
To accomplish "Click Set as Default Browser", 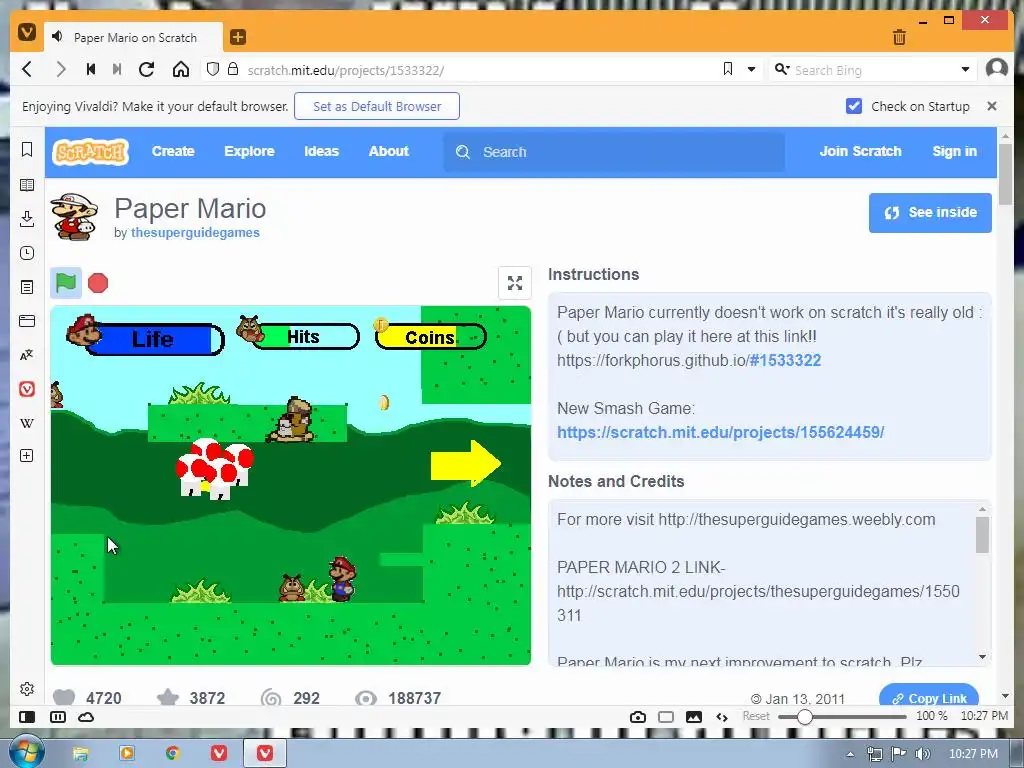I will pos(377,106).
